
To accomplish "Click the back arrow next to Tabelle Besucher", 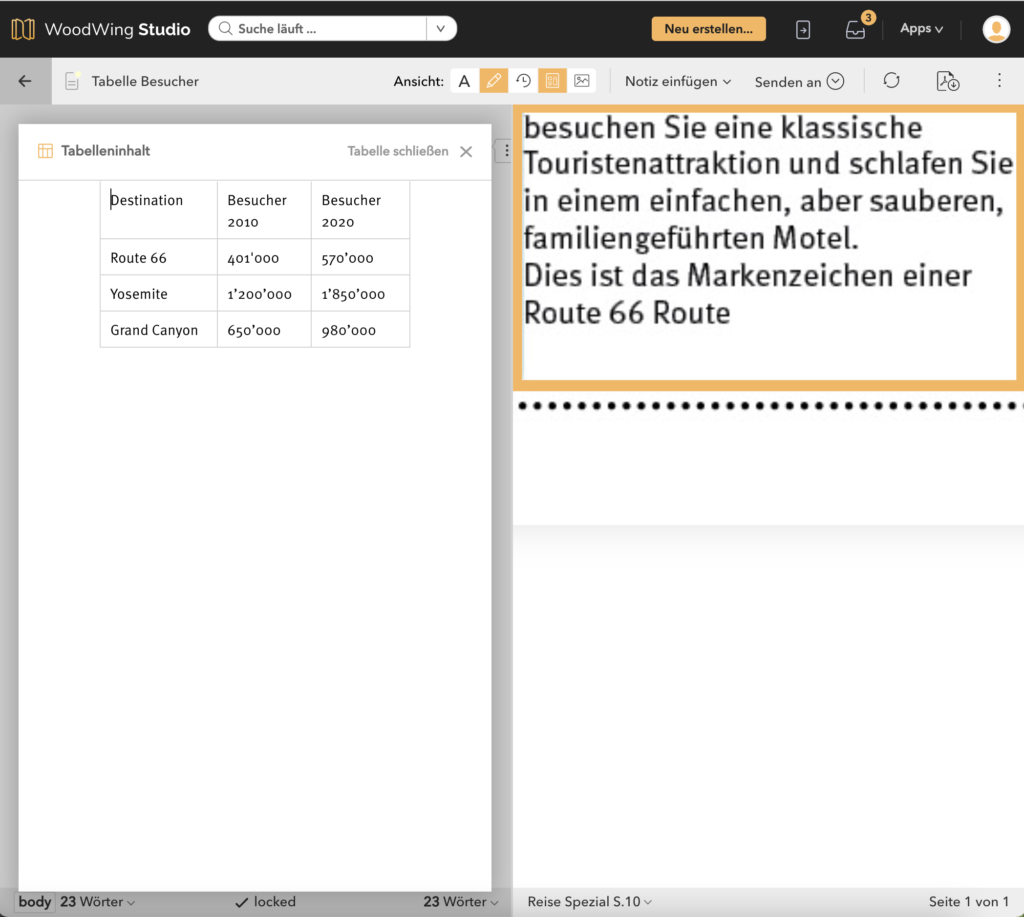I will [25, 81].
